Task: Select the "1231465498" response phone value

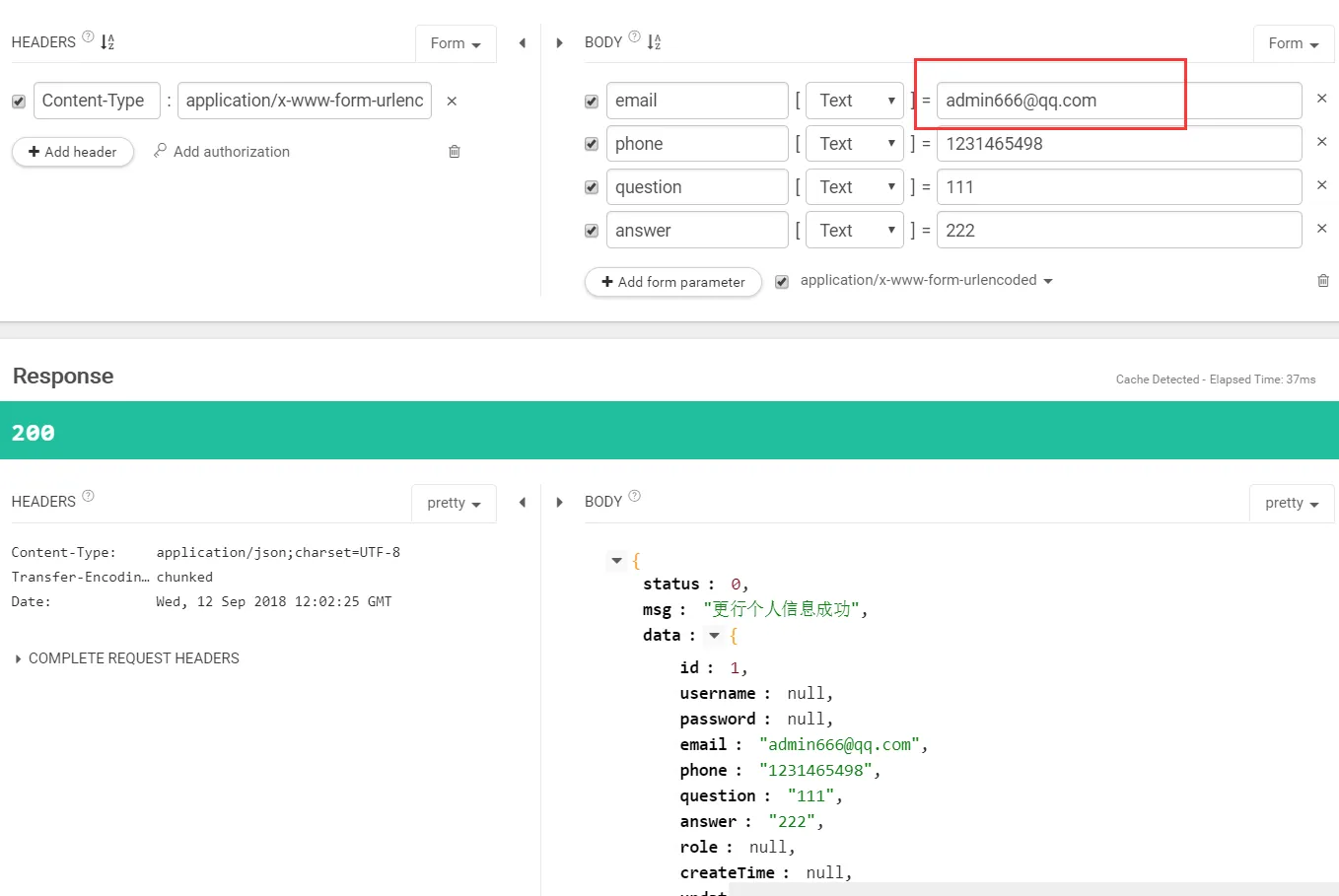Action: [816, 770]
